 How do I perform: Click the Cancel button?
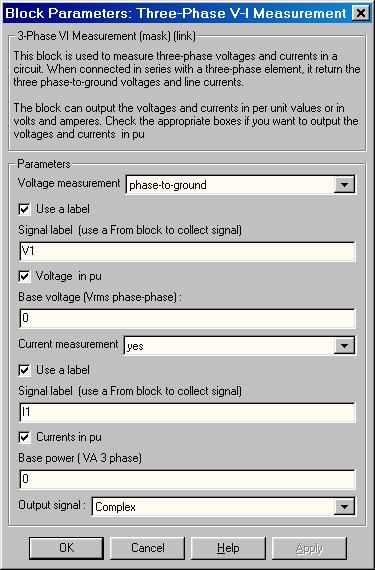click(x=148, y=548)
